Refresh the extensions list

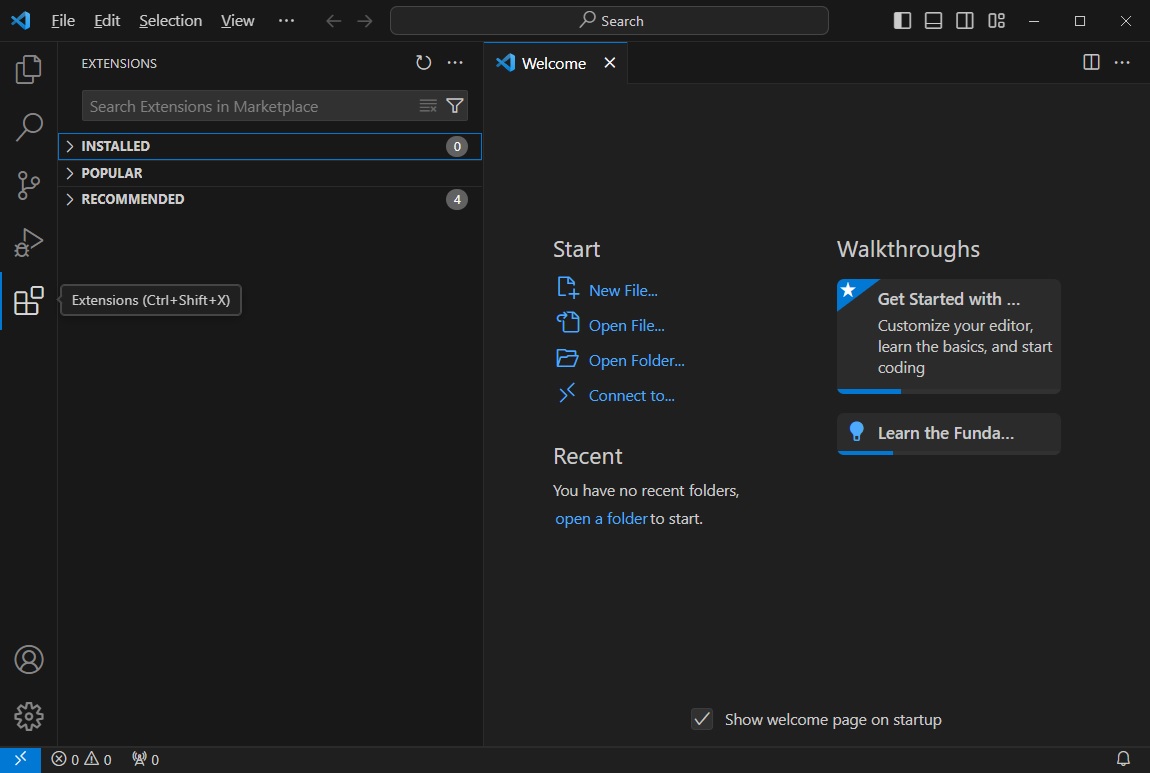(423, 62)
